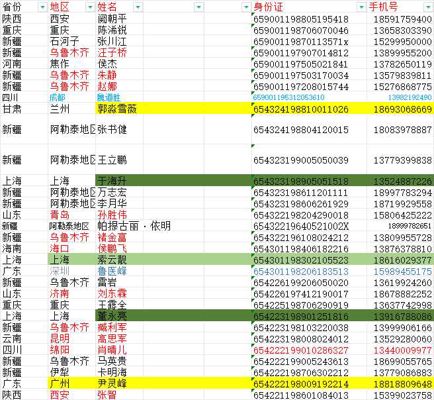Image resolution: width=434 pixels, height=400 pixels.
Task: Click the red 昆明 cell
Action: [72, 339]
